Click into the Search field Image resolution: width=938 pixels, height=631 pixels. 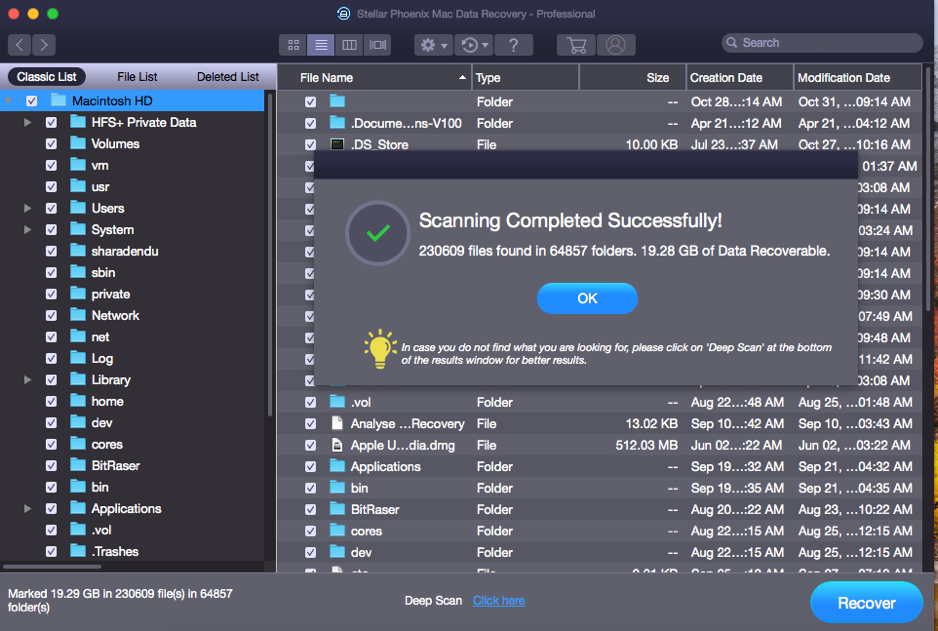[825, 43]
